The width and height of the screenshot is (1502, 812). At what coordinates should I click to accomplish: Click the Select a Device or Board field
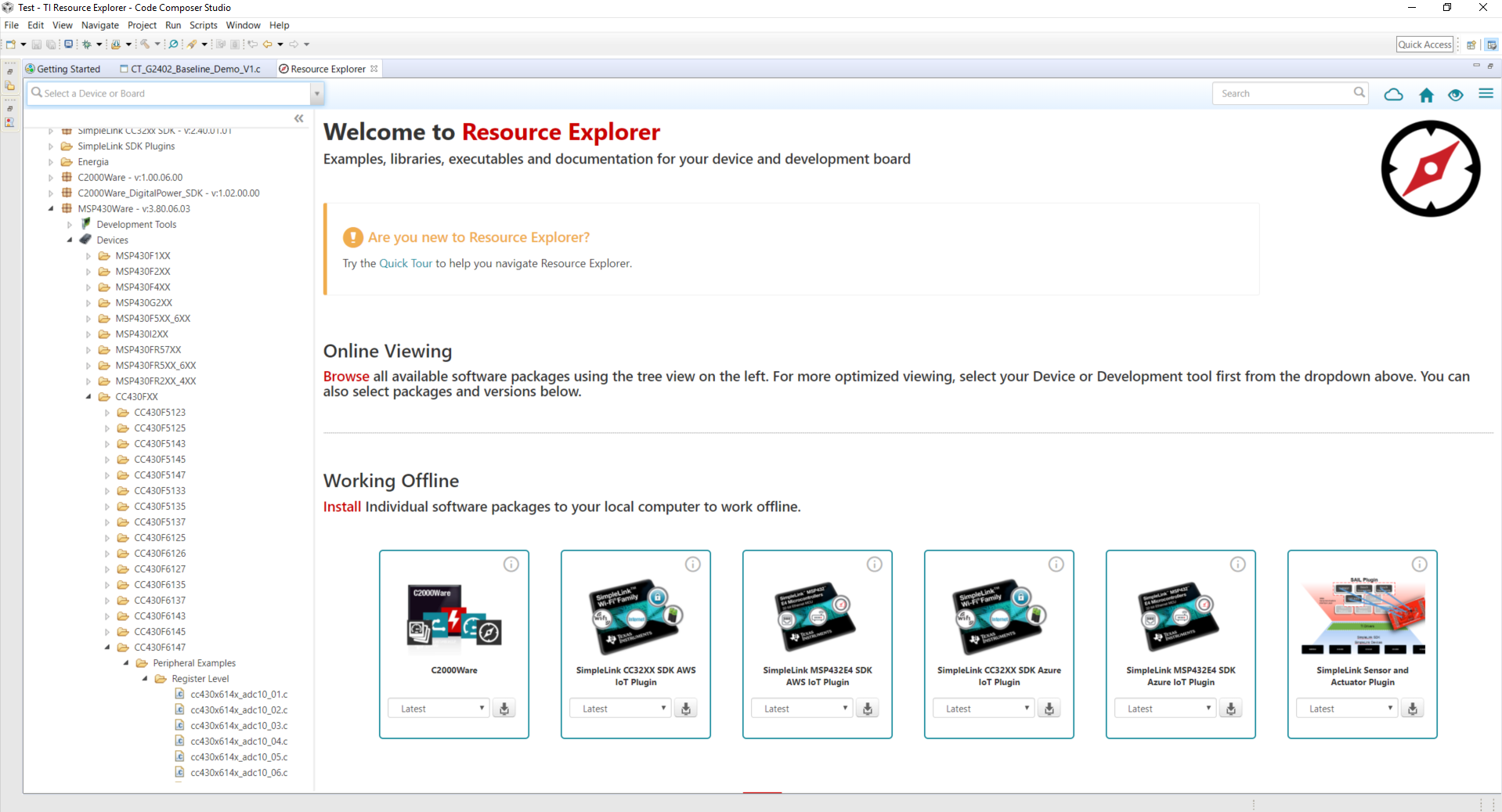[x=169, y=93]
